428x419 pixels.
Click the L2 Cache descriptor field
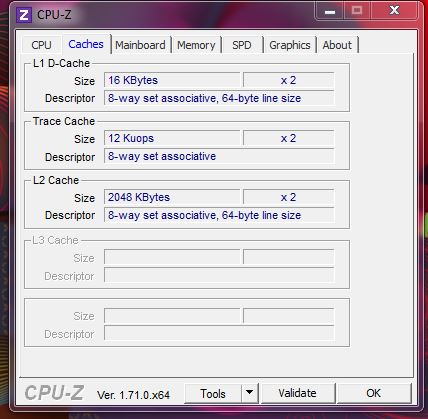point(219,215)
